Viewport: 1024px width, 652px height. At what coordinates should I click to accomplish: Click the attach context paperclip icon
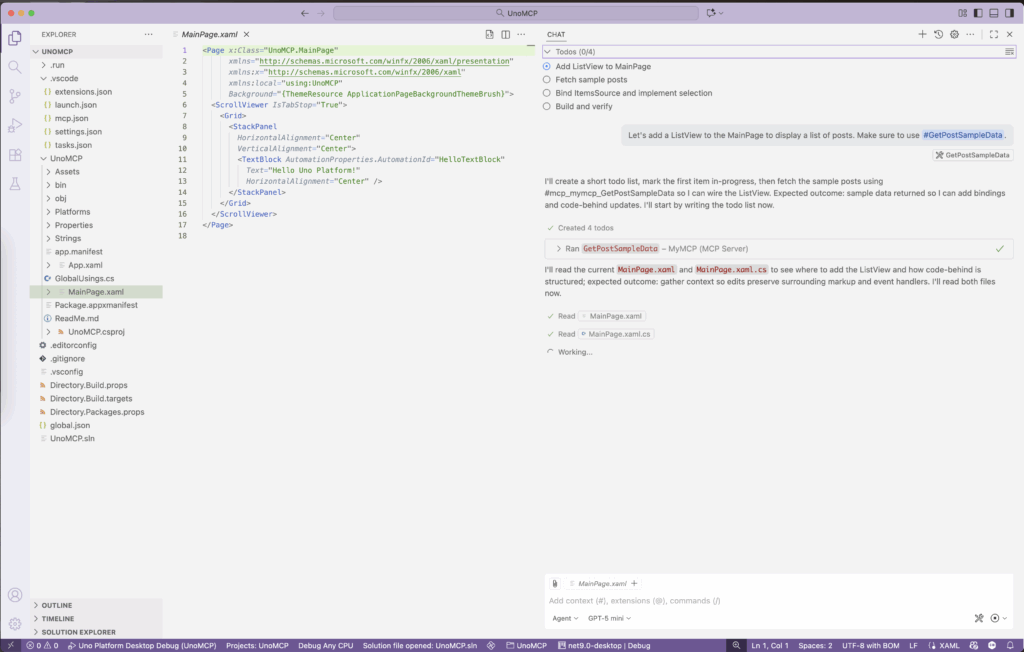(x=554, y=583)
